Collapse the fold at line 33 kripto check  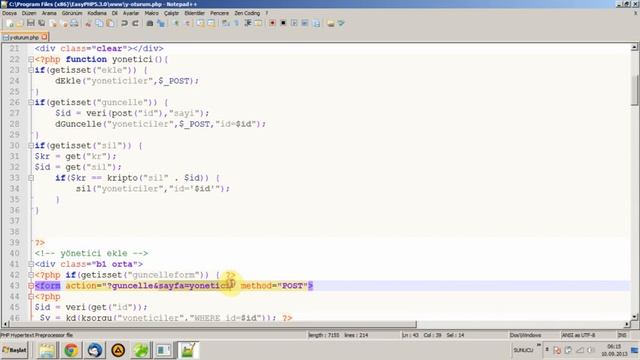click(x=31, y=178)
